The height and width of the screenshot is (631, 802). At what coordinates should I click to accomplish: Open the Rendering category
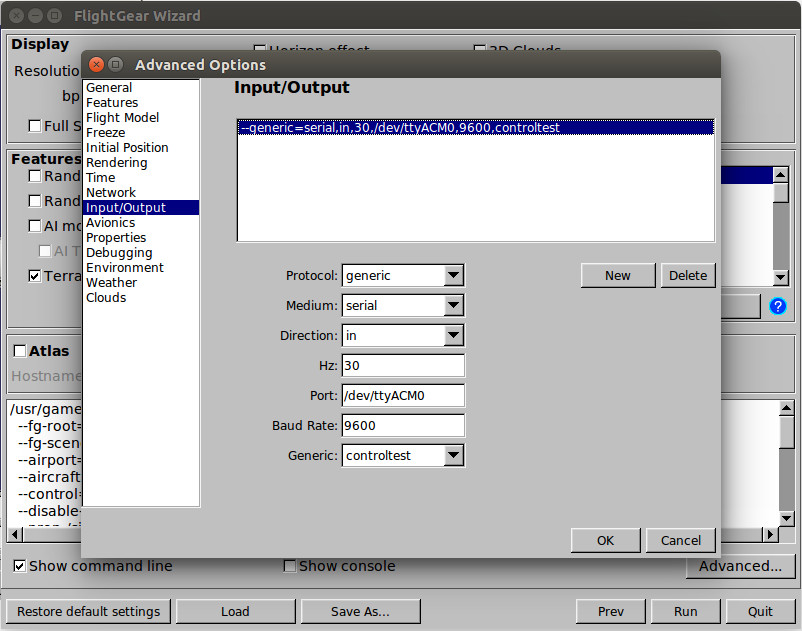pos(117,163)
